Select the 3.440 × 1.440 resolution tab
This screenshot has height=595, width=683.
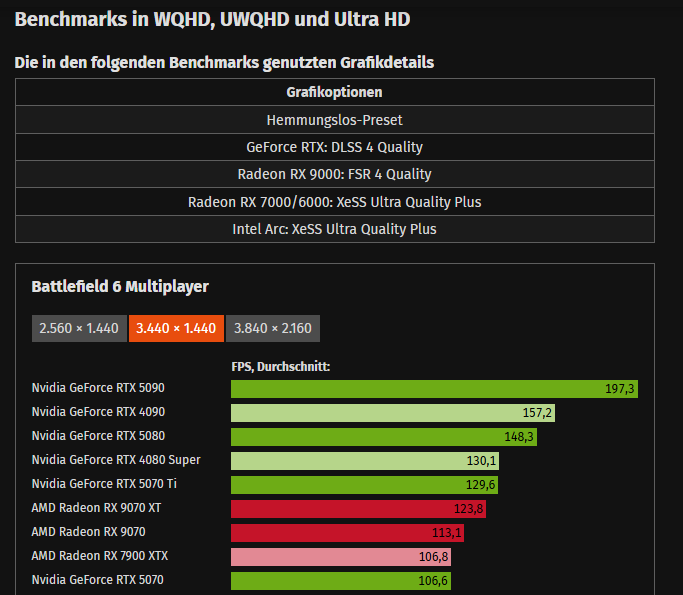pyautogui.click(x=176, y=328)
